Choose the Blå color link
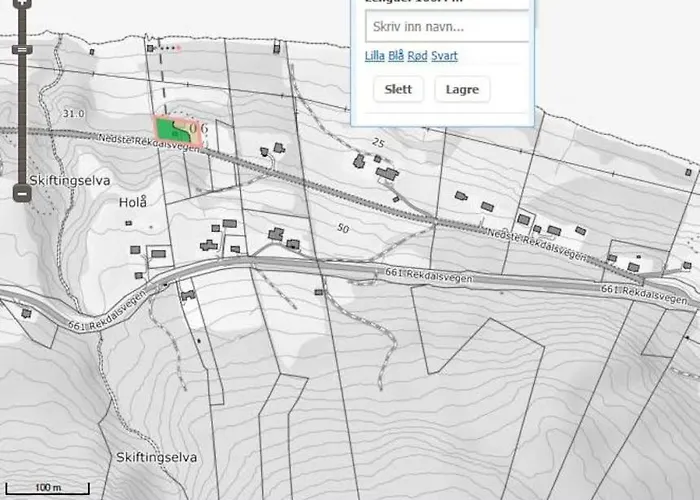The image size is (700, 500). [x=396, y=56]
